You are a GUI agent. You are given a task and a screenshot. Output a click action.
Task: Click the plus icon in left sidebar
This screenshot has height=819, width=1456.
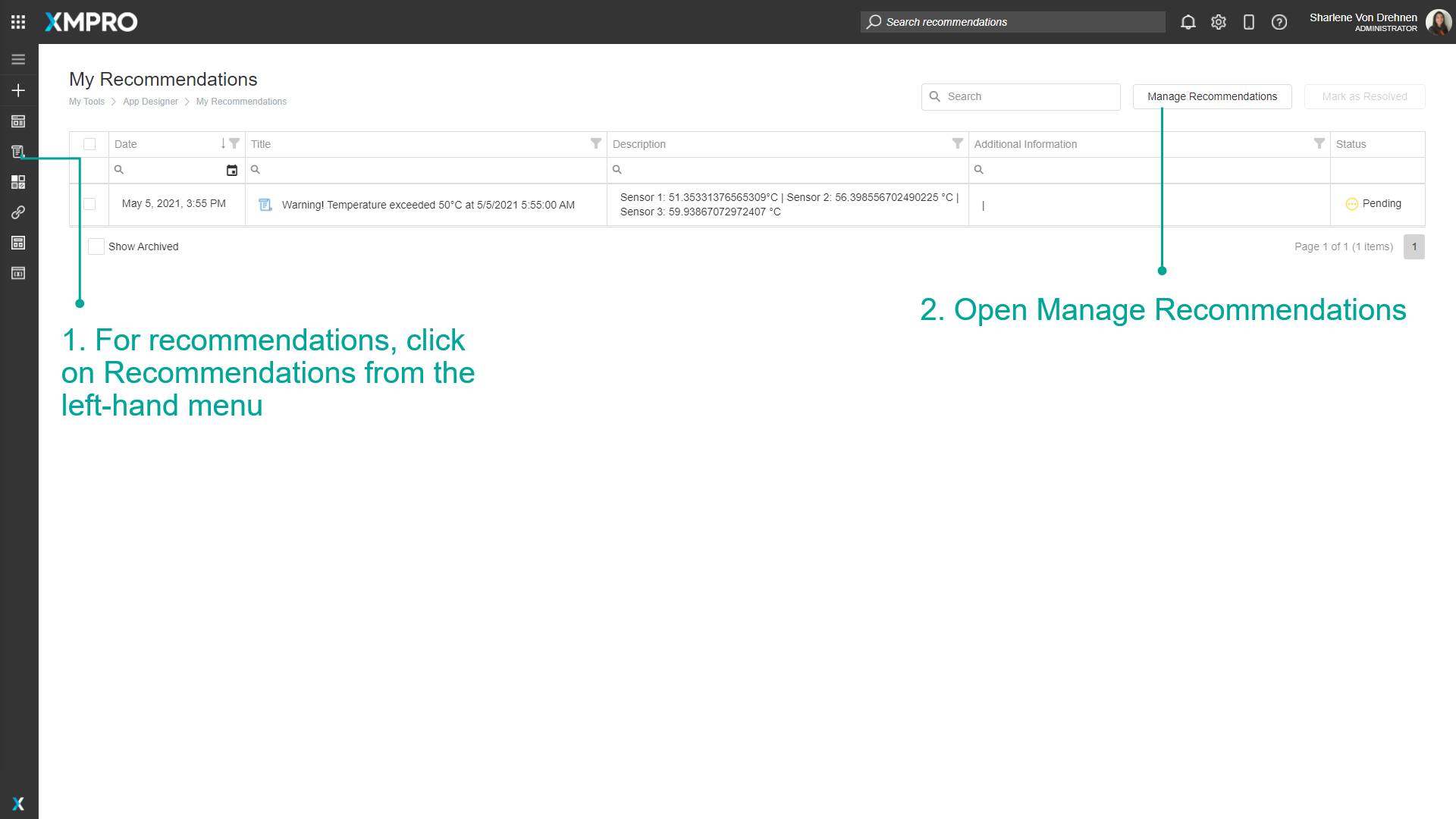18,90
